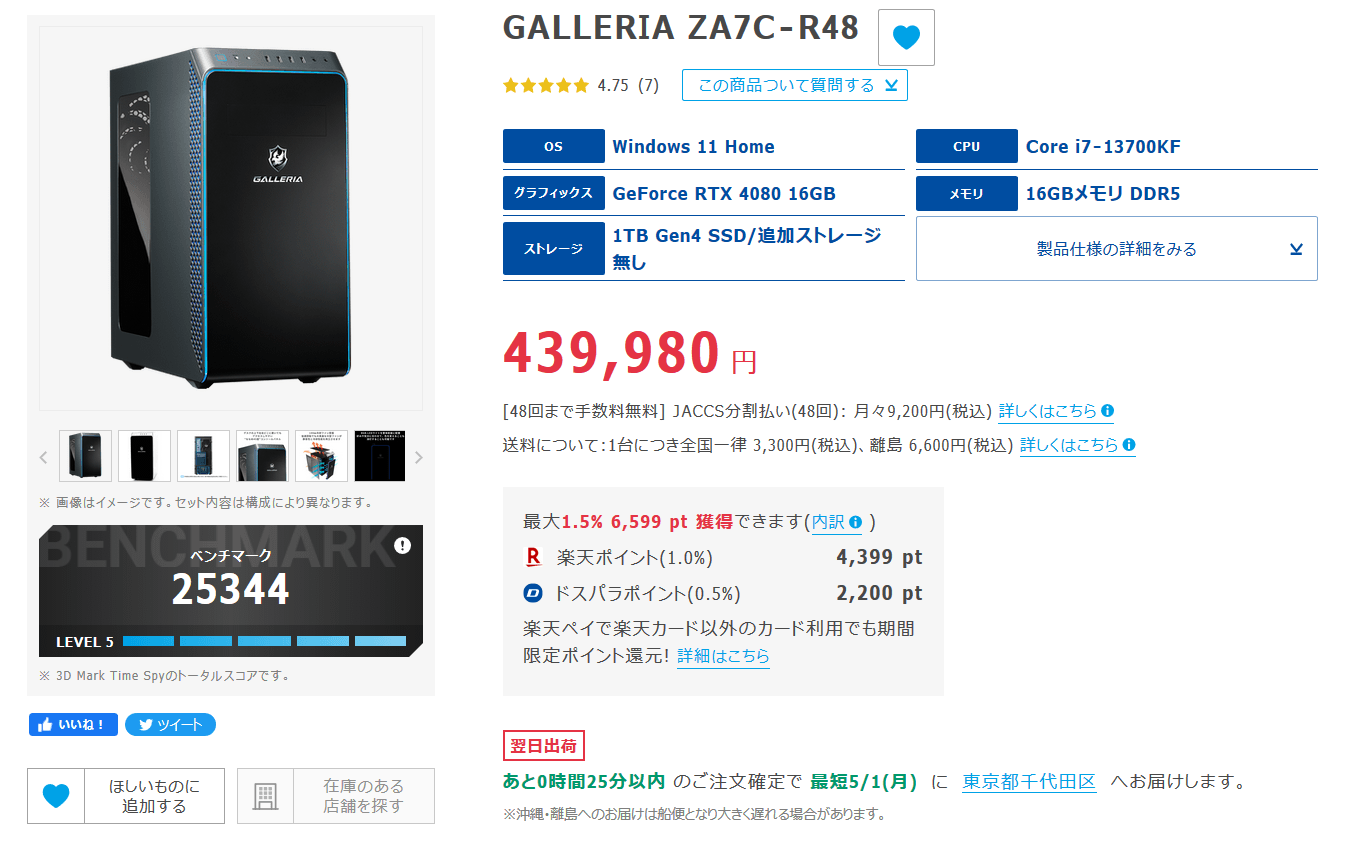Expand 製品仕様の詳細をみる specification details
Screen dimensions: 1355x844
1117,249
